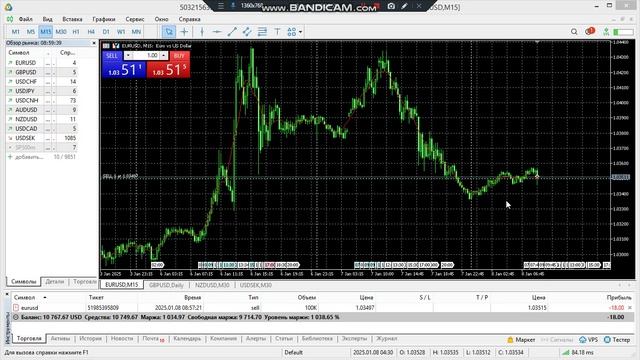Switch chart to W1 timeframe
Viewport: 640px width, 360px height.
coord(121,31)
